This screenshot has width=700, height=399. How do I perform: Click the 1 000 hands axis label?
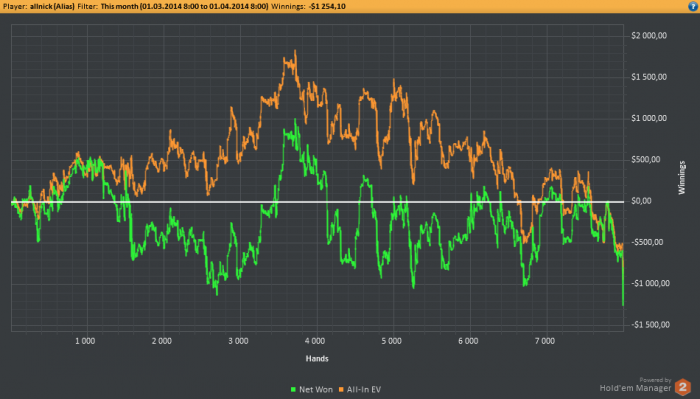(85, 341)
